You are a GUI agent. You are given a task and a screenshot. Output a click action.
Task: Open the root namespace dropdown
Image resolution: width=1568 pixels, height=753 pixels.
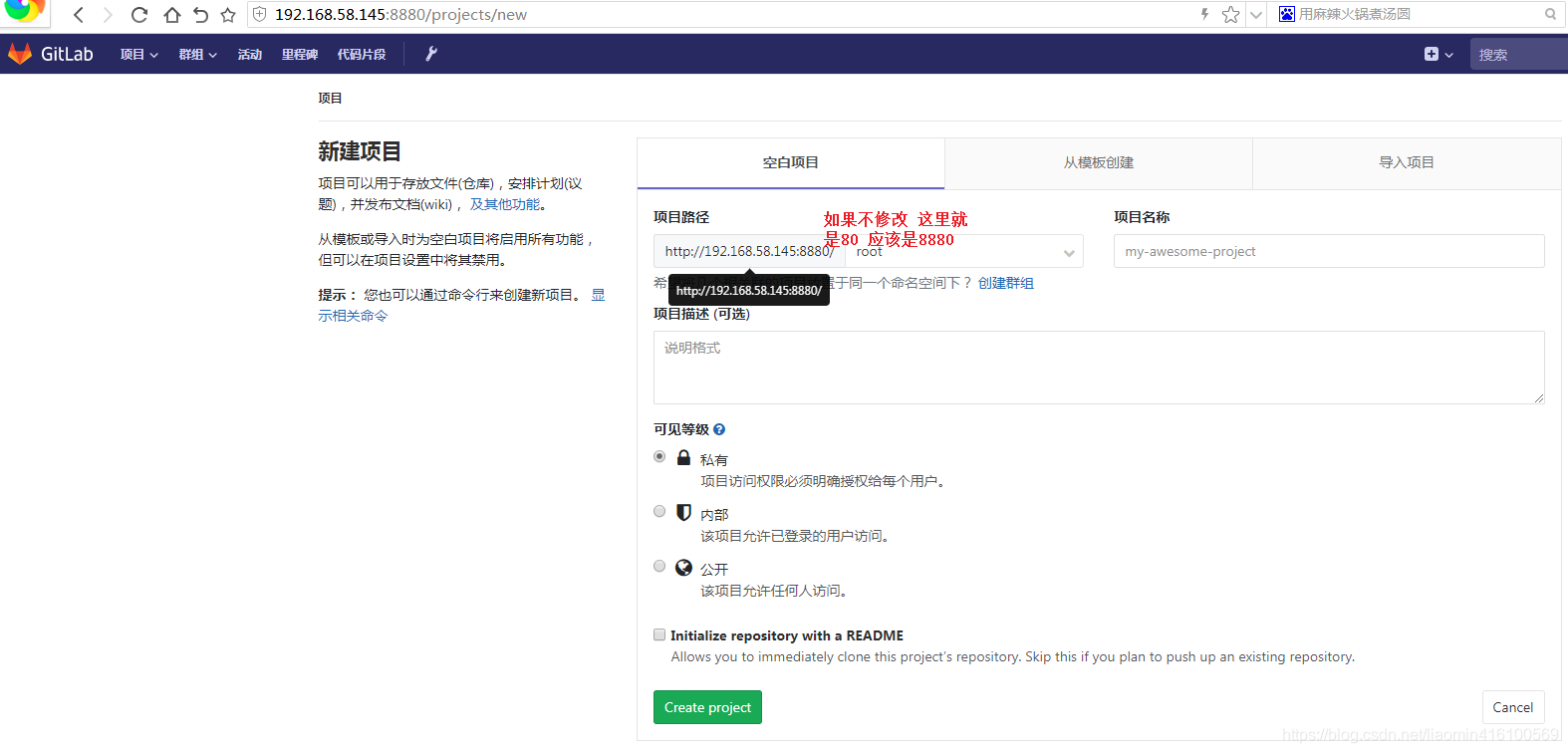pyautogui.click(x=964, y=251)
